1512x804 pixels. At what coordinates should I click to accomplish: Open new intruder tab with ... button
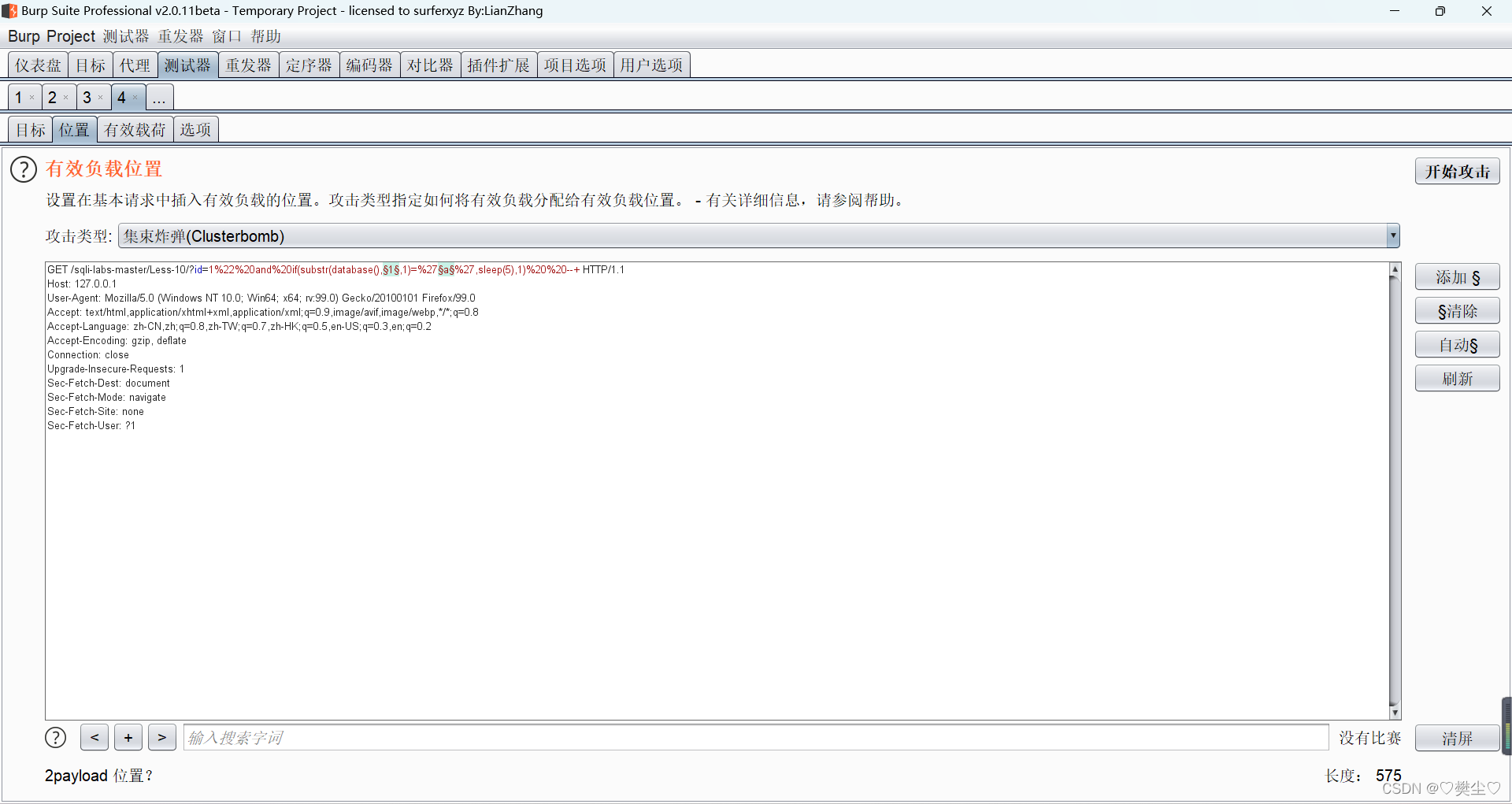click(x=159, y=98)
